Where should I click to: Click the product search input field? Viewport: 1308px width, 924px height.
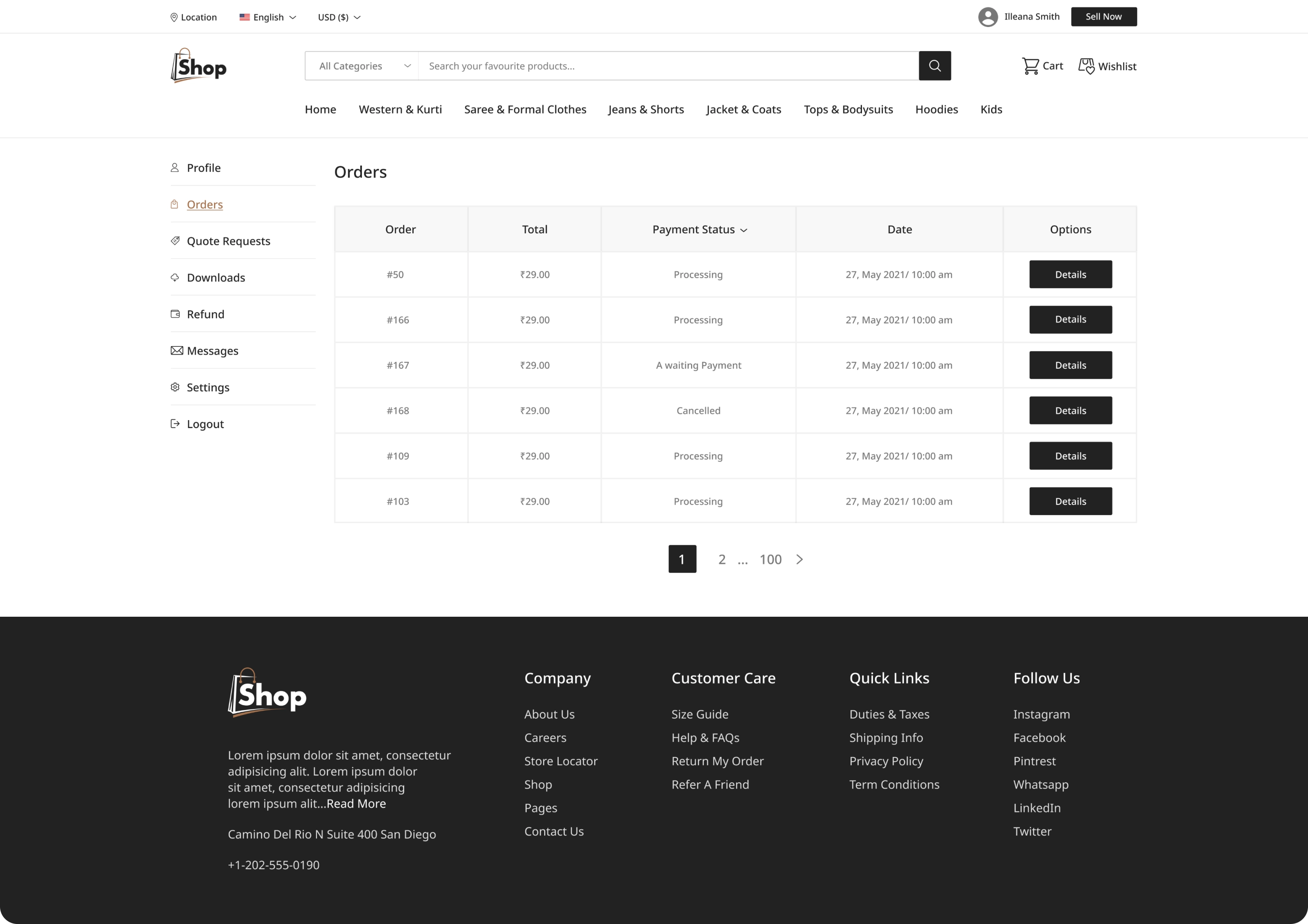point(667,66)
